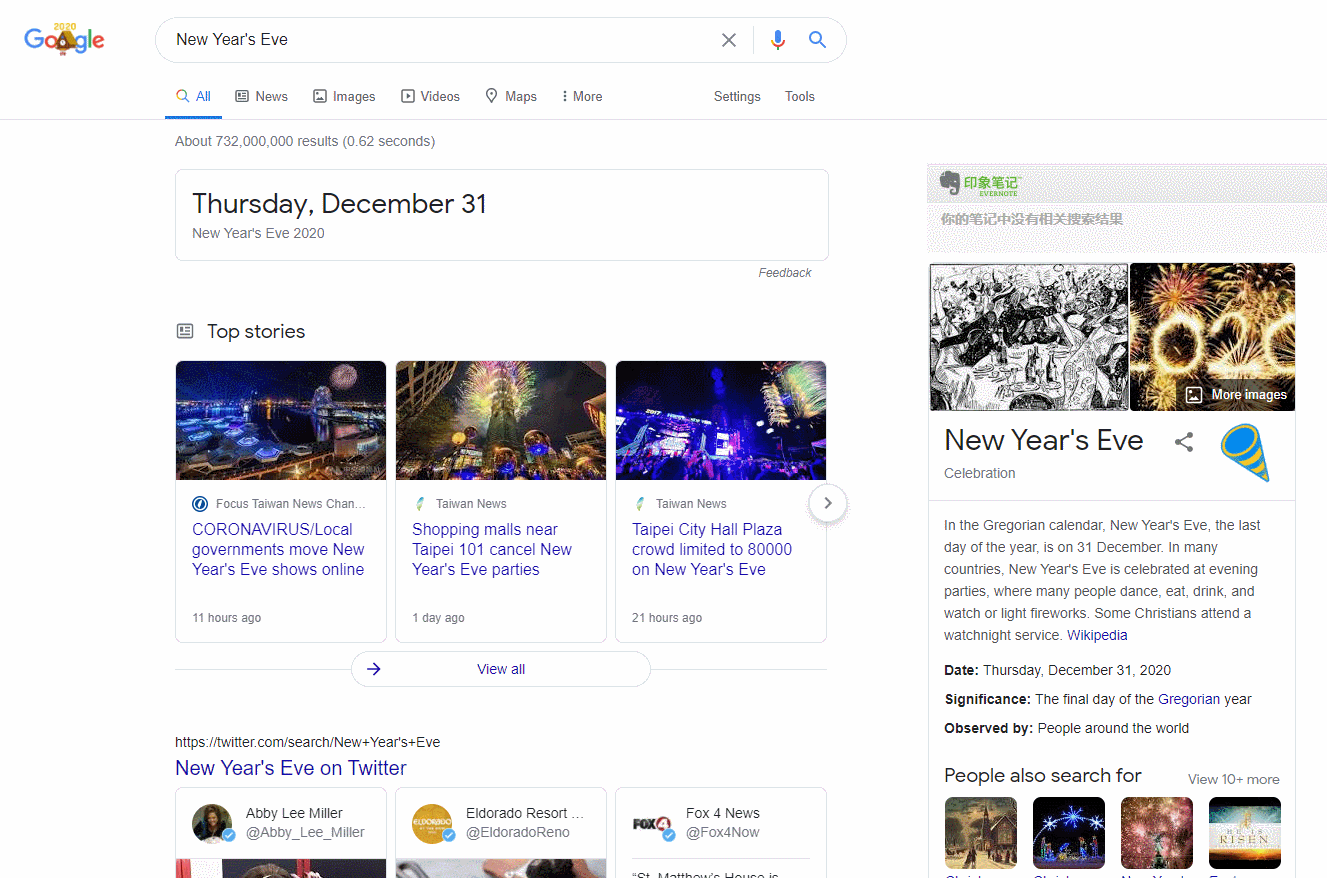Image resolution: width=1327 pixels, height=878 pixels.
Task: Click the search input field
Action: point(440,40)
